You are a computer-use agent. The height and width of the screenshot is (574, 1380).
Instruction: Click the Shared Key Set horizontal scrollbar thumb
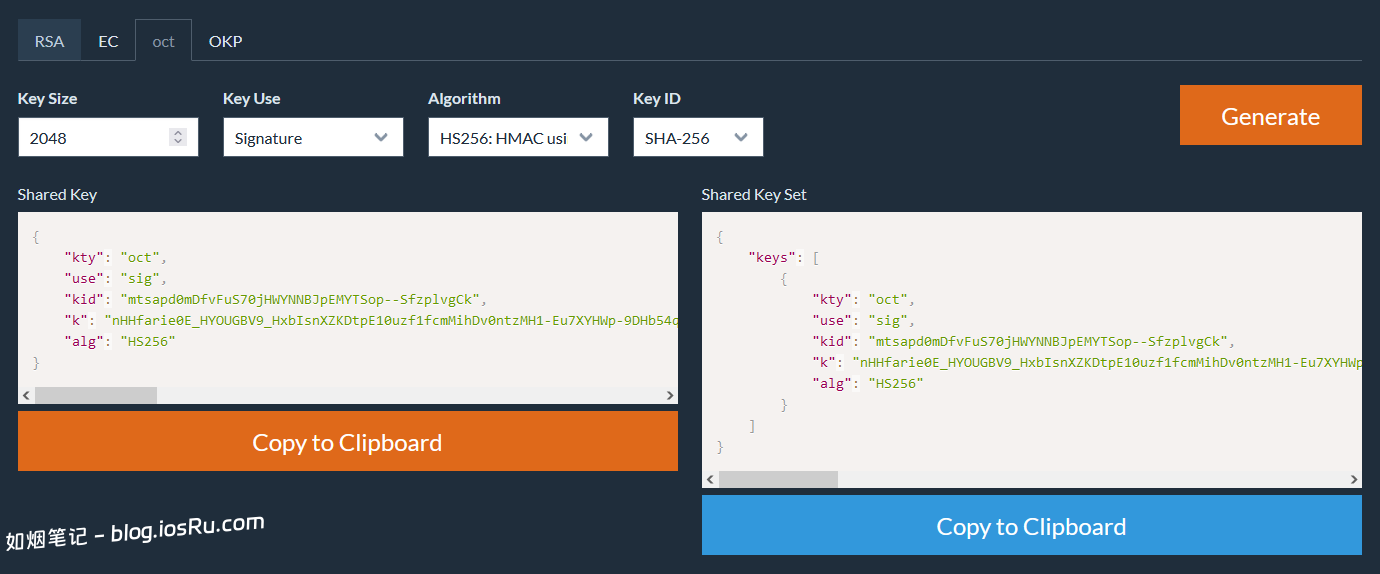[x=778, y=480]
